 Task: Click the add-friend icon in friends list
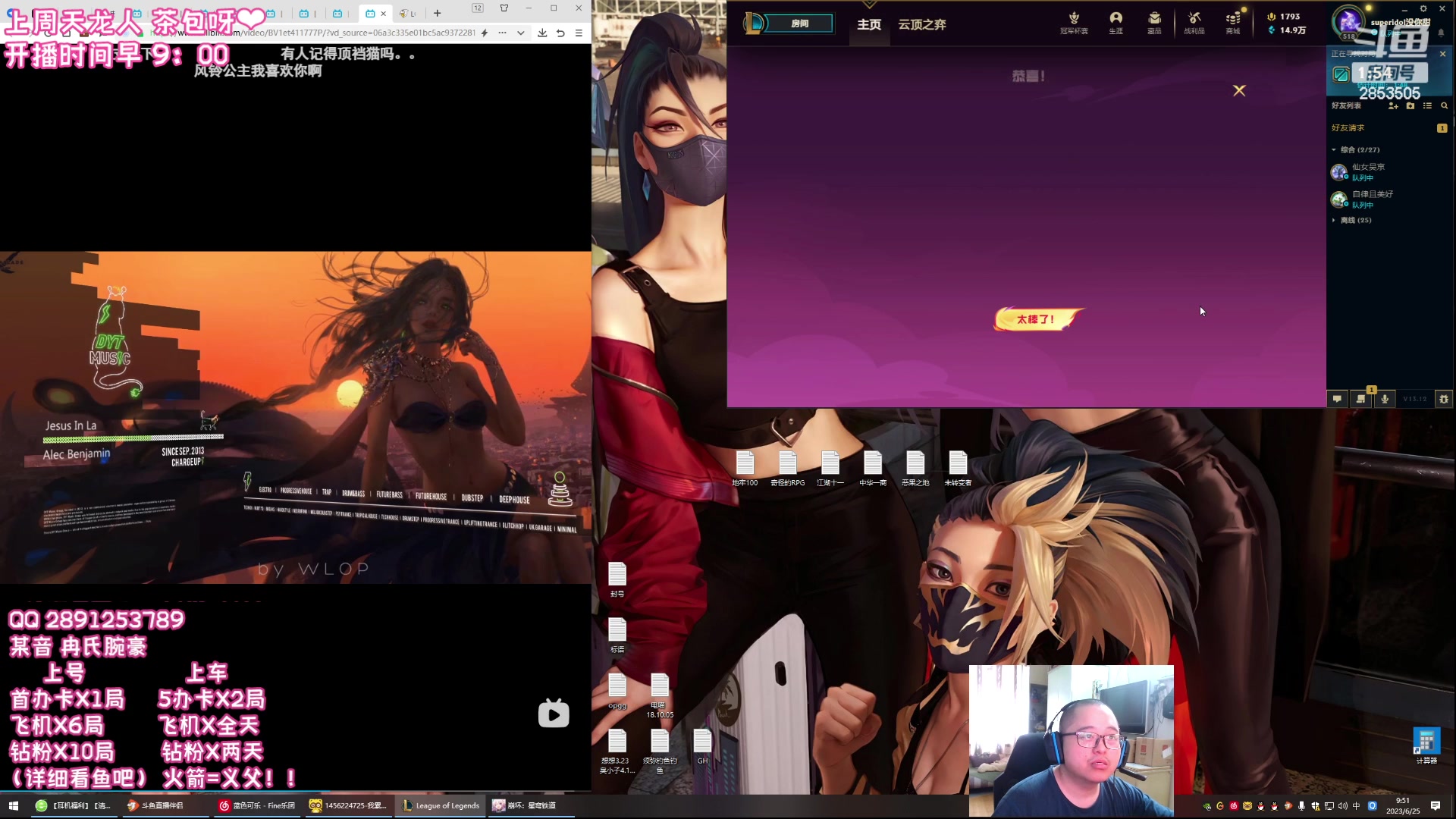[x=1393, y=106]
